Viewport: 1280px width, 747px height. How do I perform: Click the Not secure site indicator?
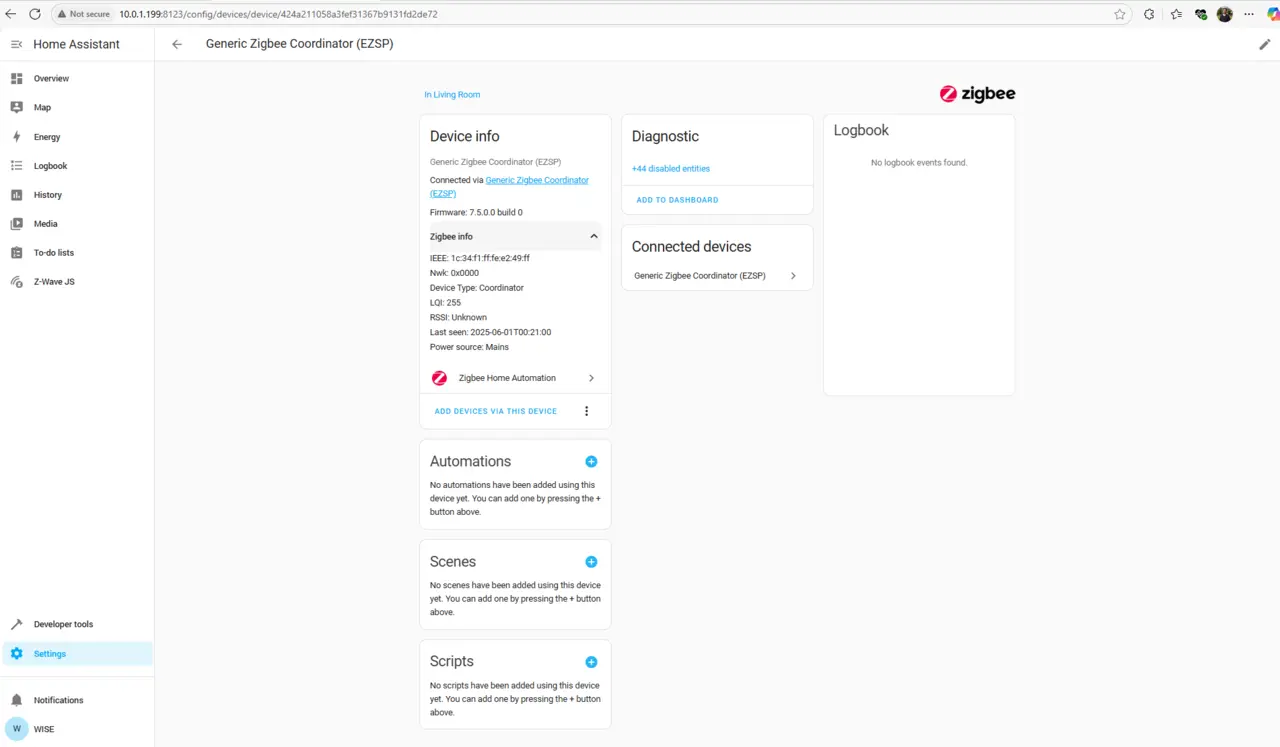[83, 14]
